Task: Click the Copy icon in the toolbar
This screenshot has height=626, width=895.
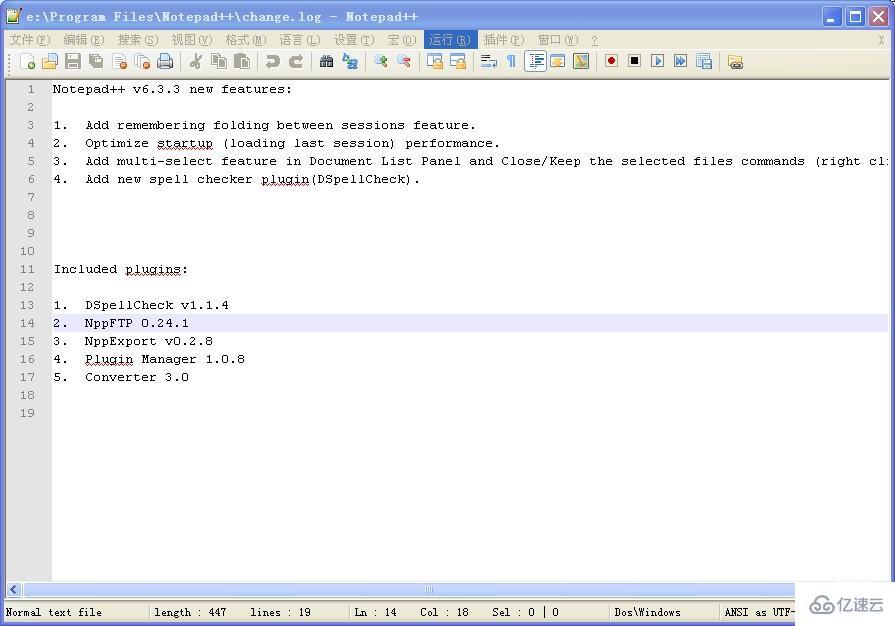Action: (x=219, y=62)
